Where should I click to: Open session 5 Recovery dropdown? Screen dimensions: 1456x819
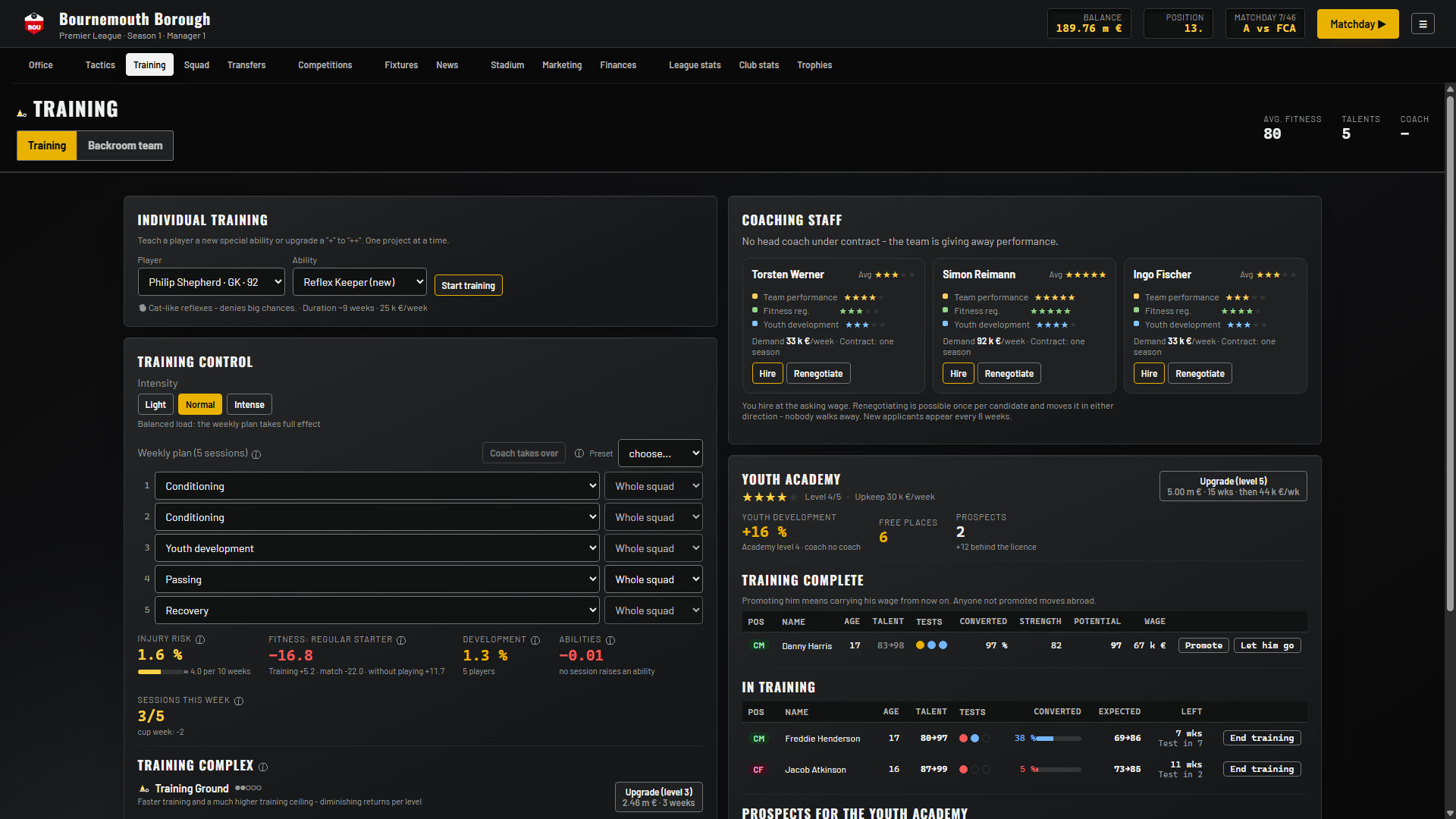[x=377, y=610]
